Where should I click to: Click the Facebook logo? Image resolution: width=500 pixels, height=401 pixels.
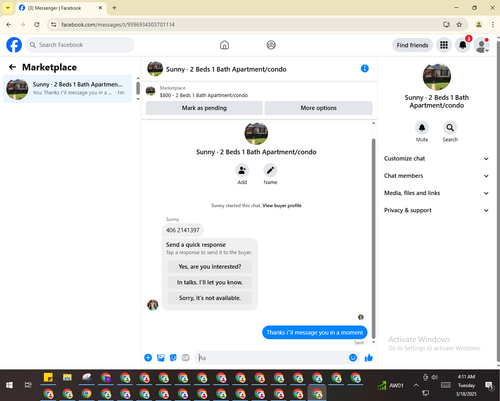click(14, 45)
